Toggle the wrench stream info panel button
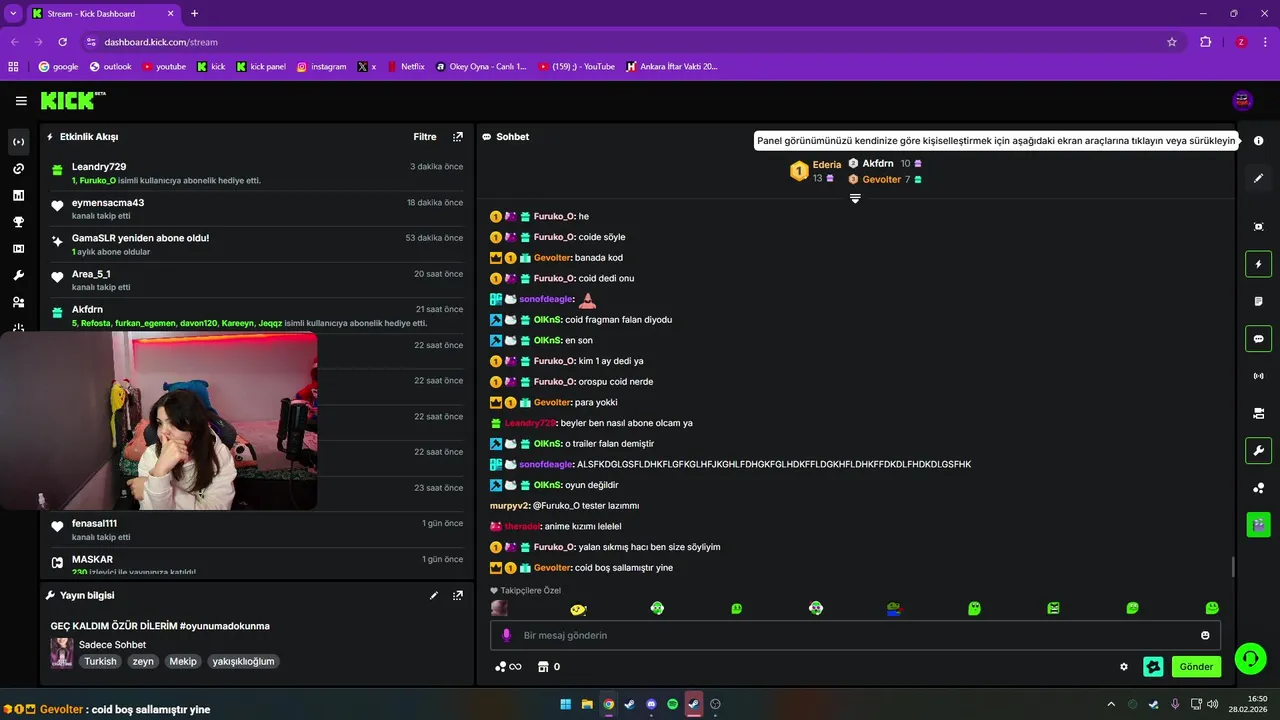1280x720 pixels. coord(1258,450)
